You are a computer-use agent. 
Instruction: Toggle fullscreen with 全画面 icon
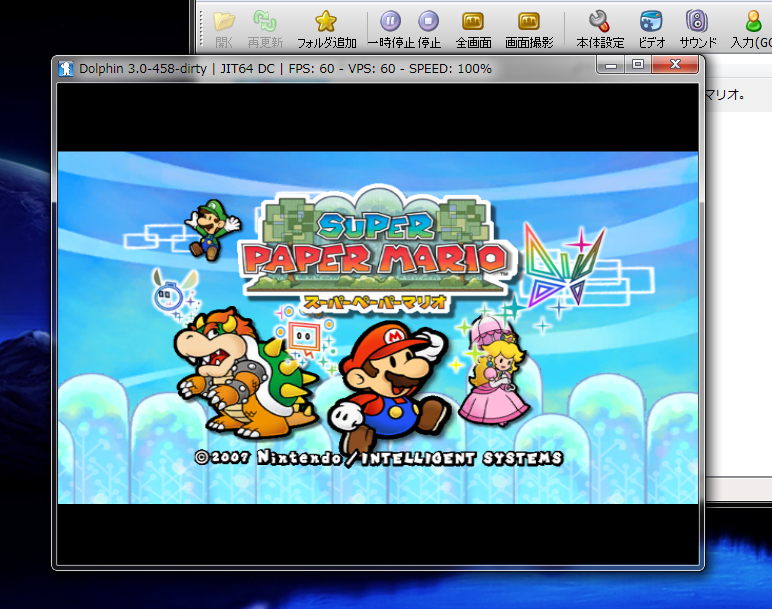click(x=473, y=22)
